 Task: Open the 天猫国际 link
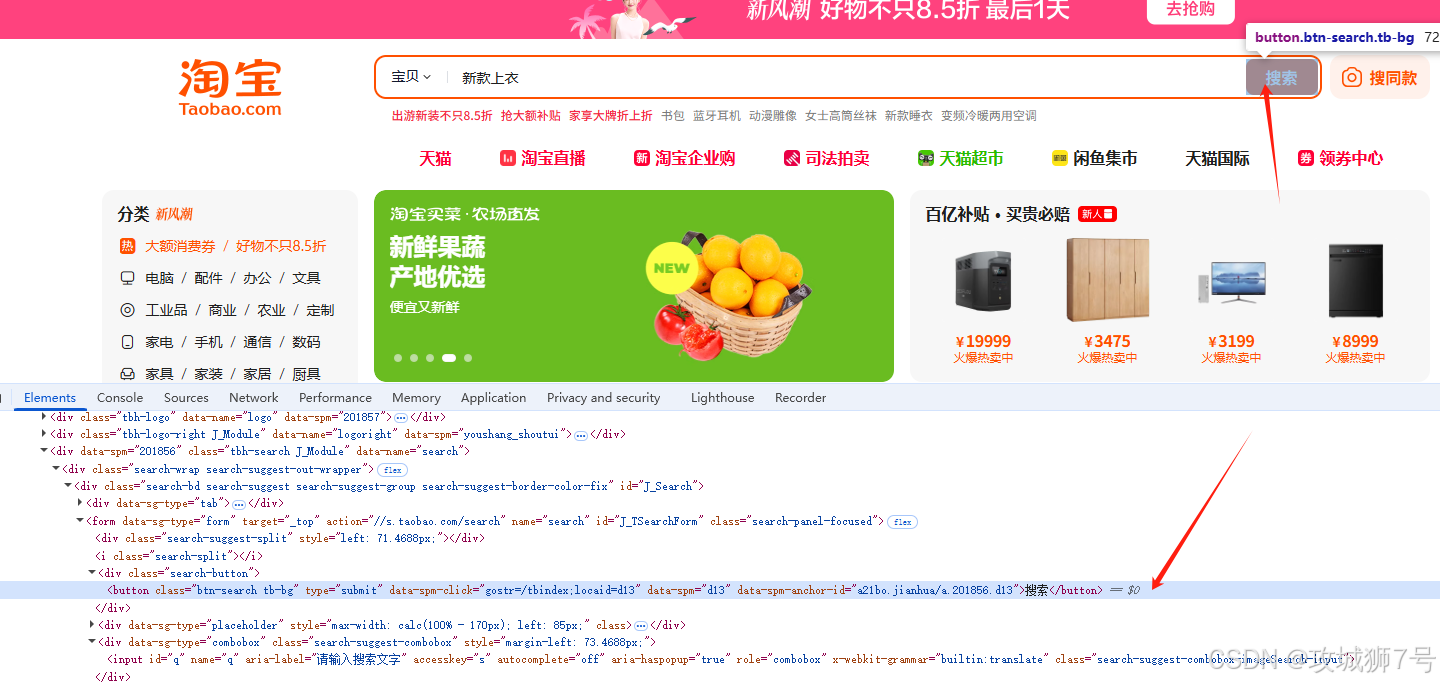coord(1217,158)
